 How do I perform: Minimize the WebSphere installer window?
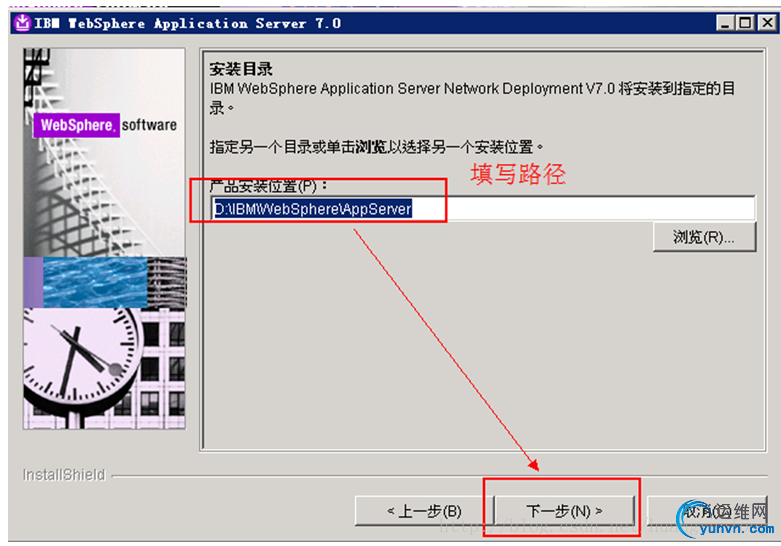[x=725, y=23]
